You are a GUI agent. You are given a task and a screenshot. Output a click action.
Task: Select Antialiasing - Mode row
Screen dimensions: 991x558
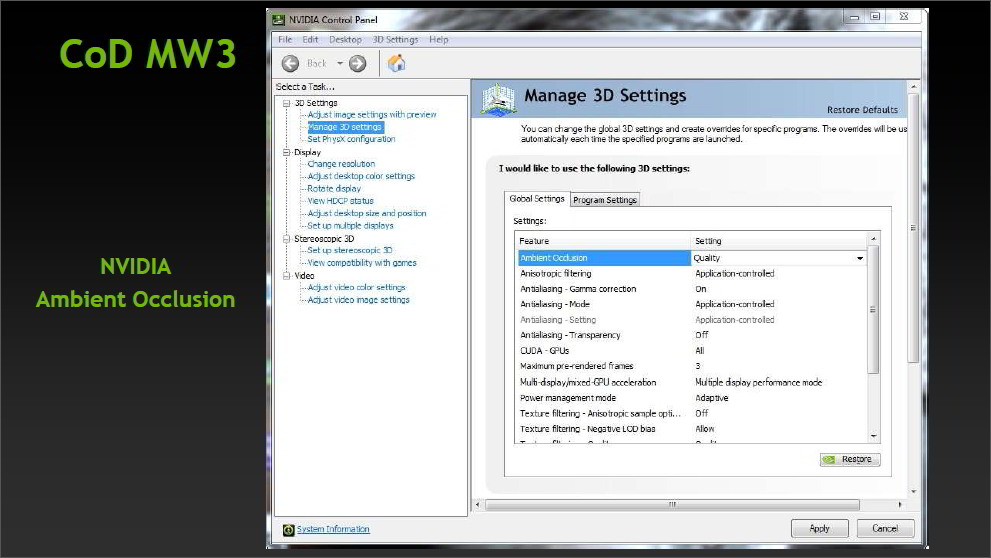click(x=692, y=304)
